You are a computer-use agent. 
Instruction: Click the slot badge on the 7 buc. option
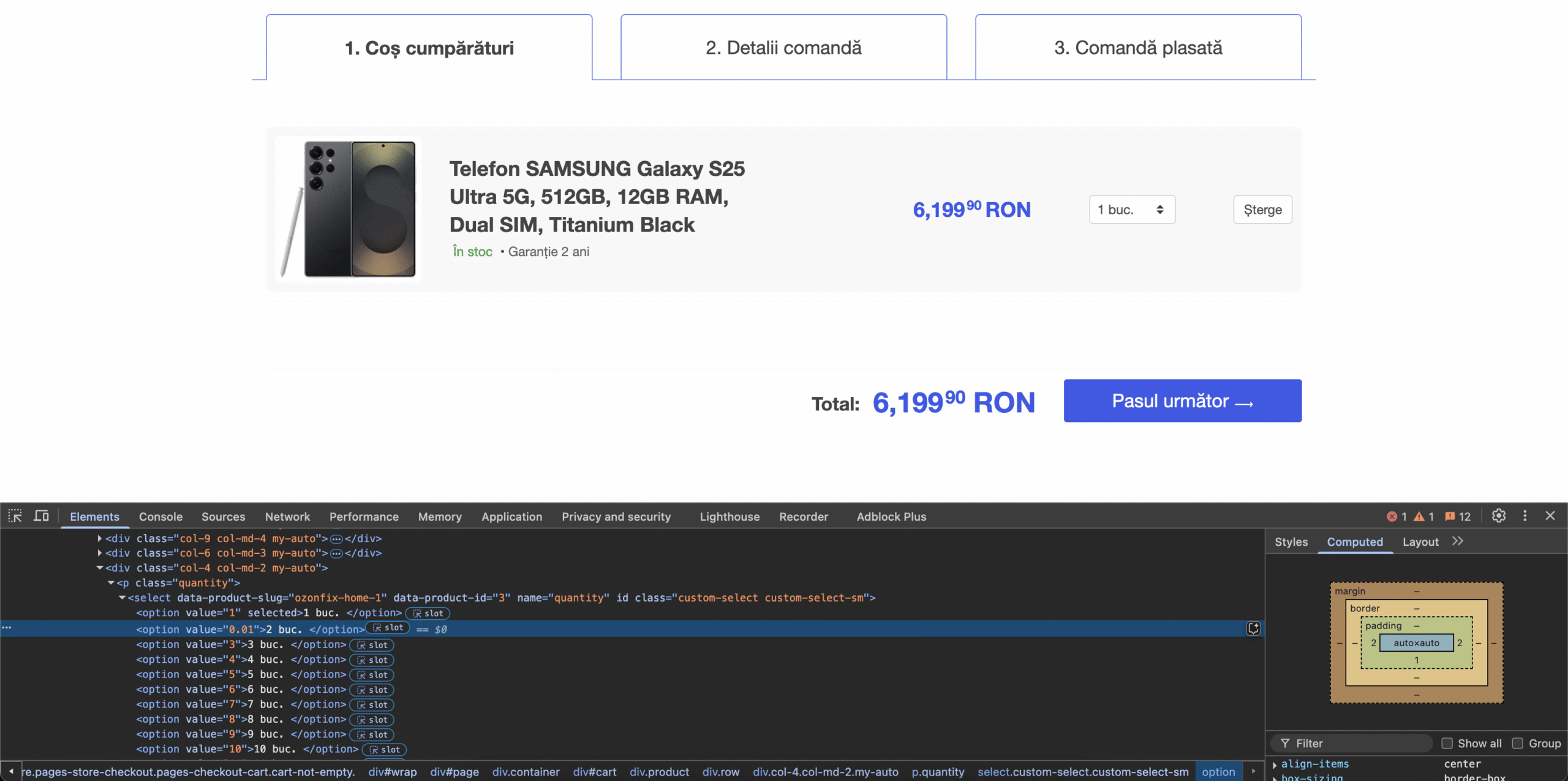click(372, 705)
